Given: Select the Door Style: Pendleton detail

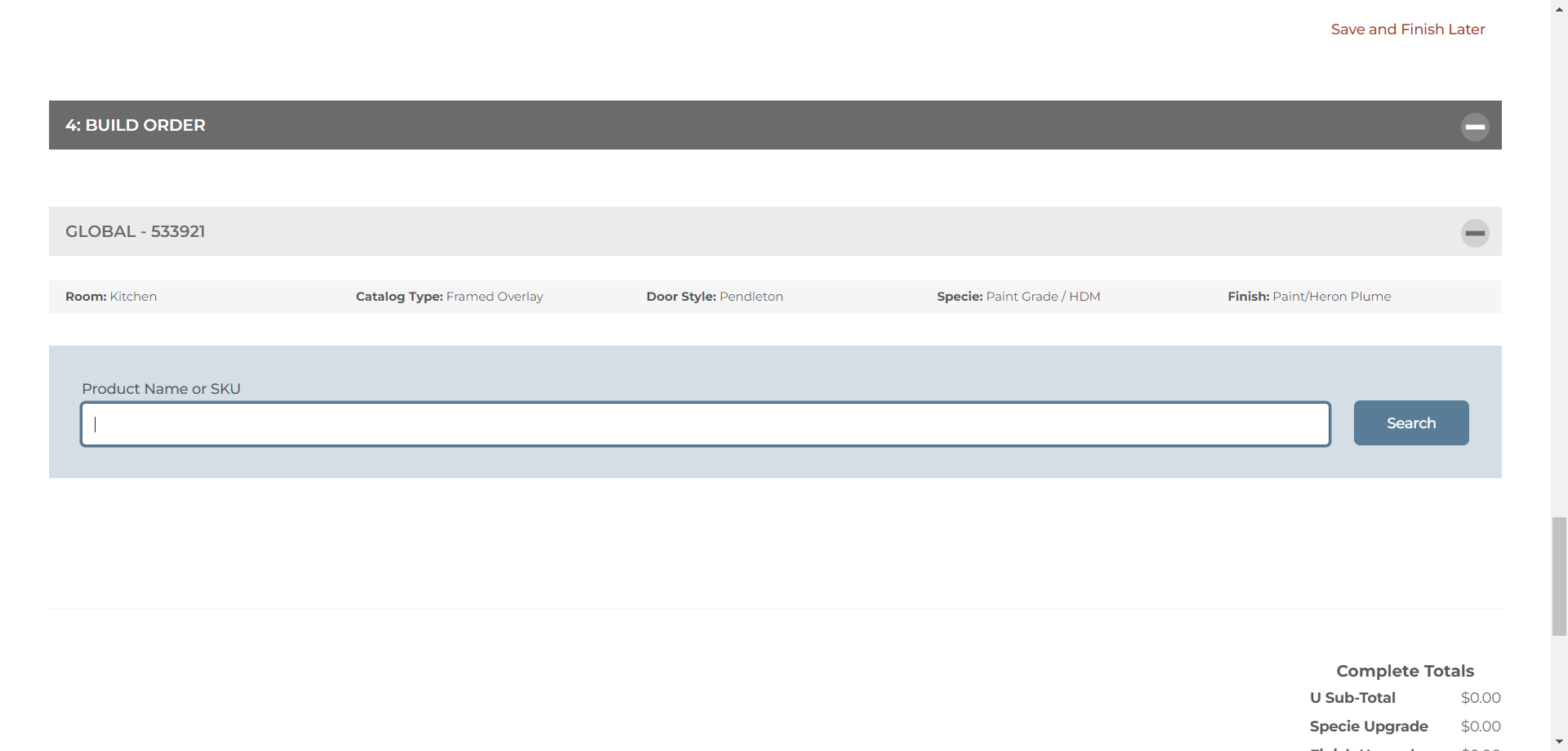Looking at the screenshot, I should pyautogui.click(x=715, y=297).
